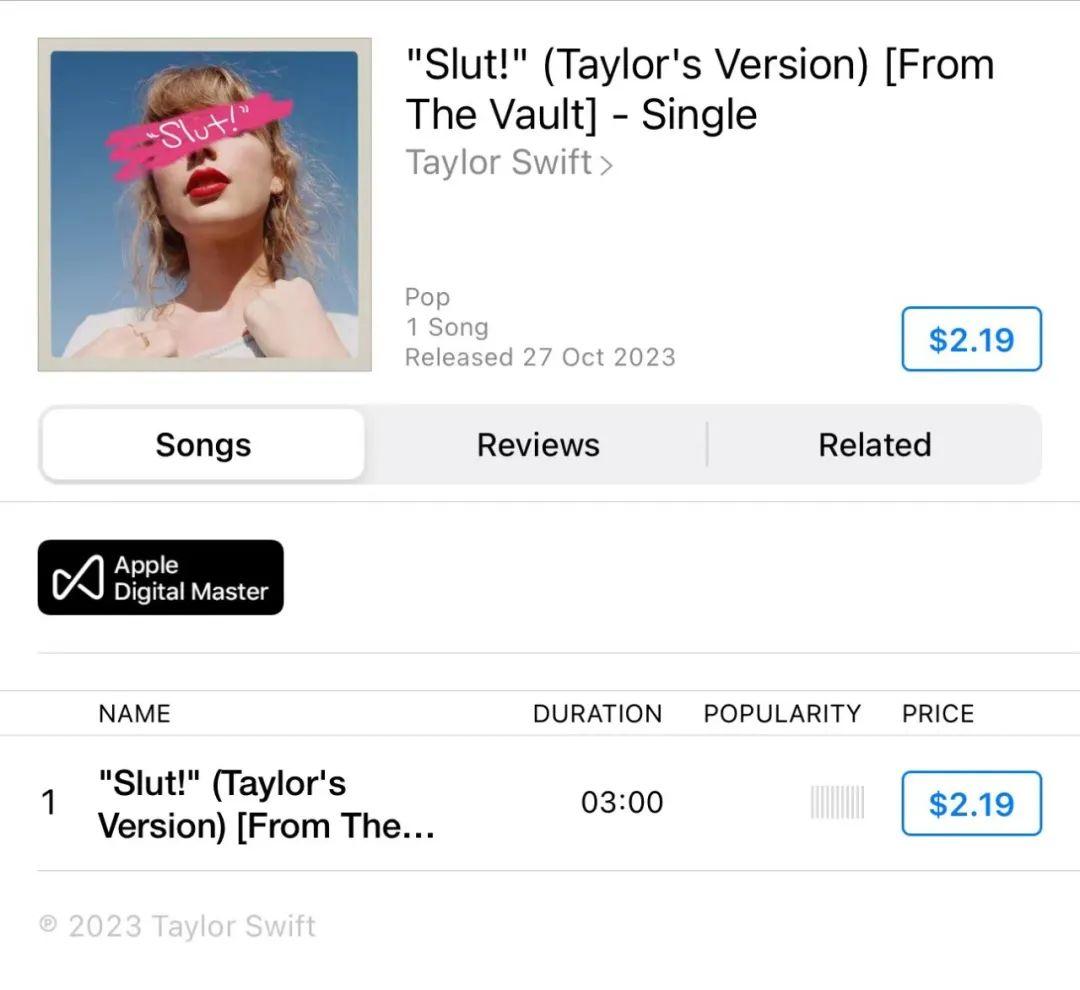
Task: Click track number 1 in list
Action: (48, 802)
